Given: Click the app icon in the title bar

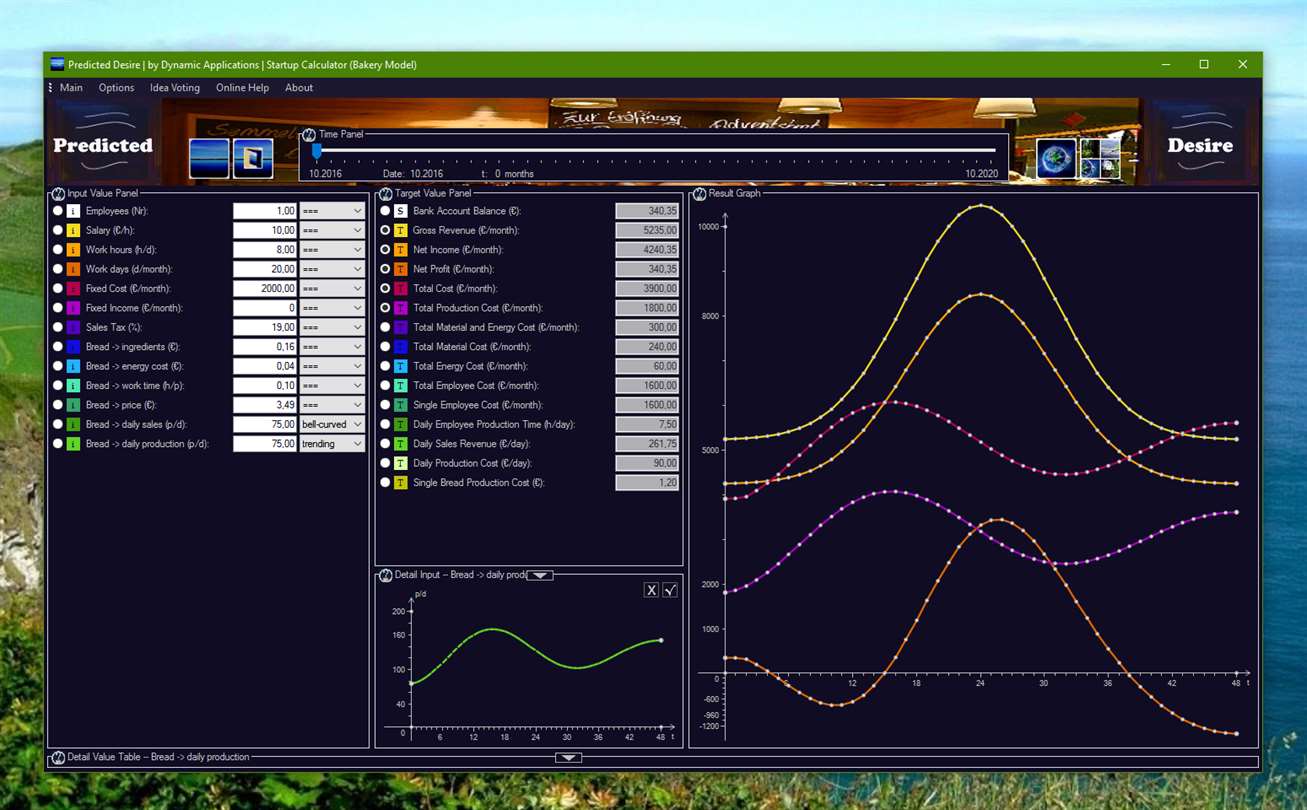Looking at the screenshot, I should tap(57, 64).
